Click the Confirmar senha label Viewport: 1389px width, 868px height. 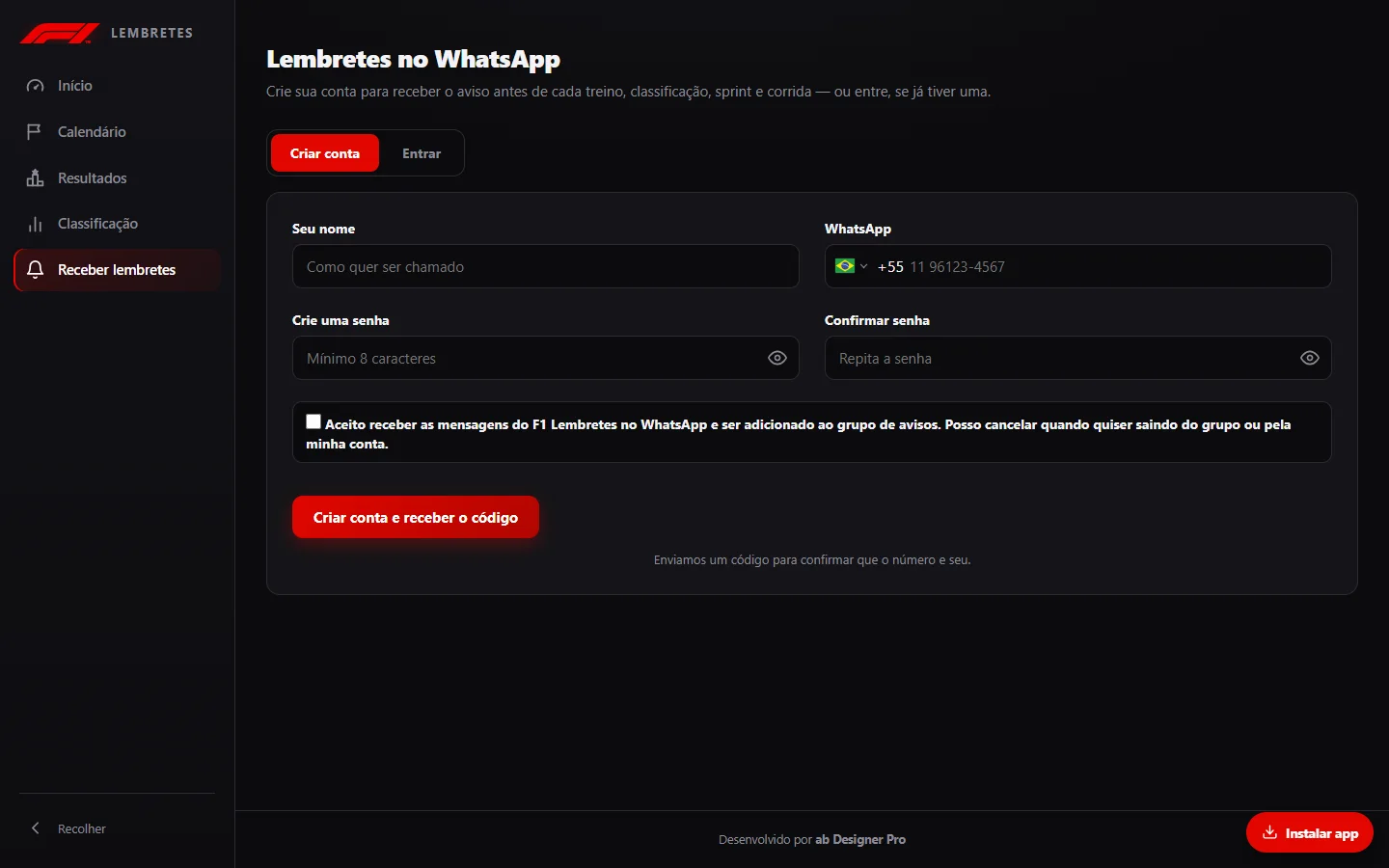[x=877, y=320]
